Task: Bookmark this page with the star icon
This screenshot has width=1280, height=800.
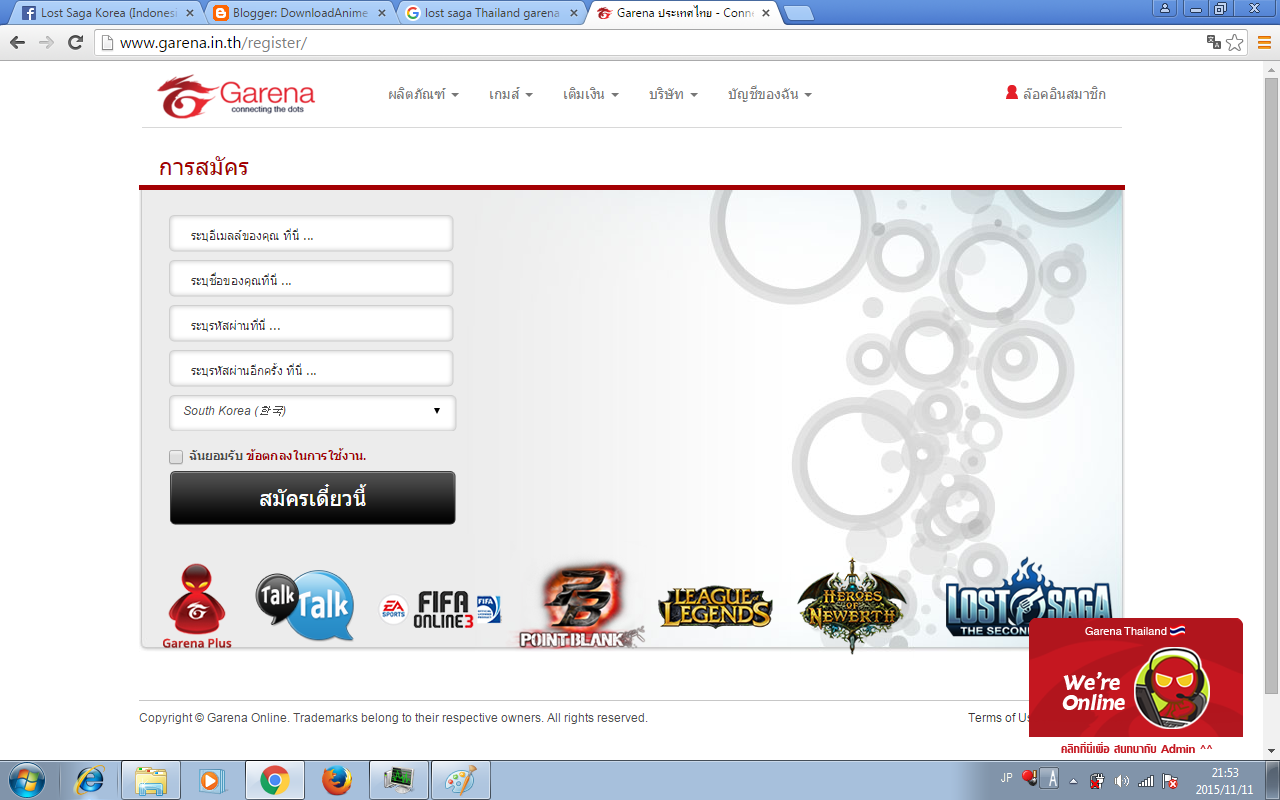Action: click(x=1235, y=42)
